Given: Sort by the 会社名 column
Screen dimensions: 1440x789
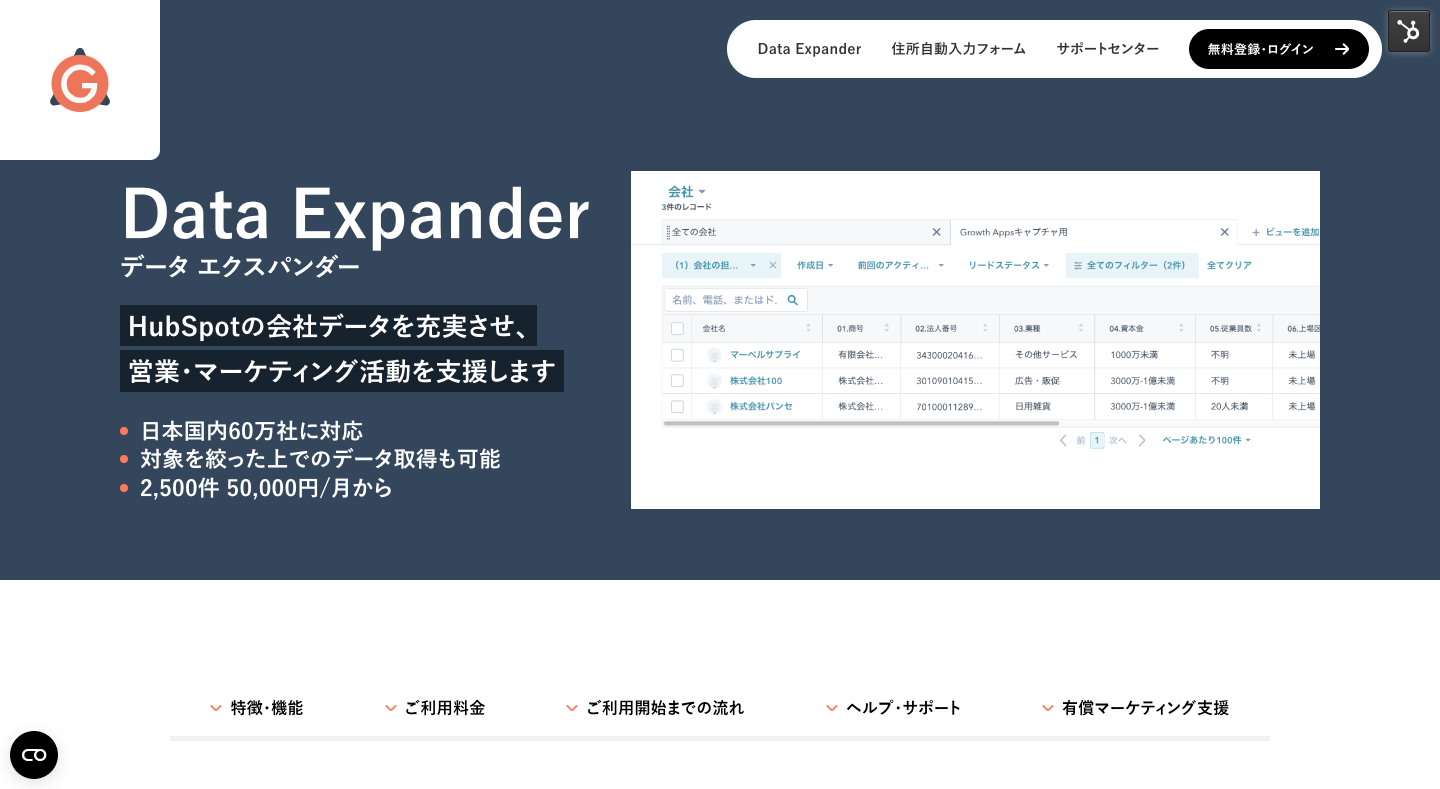Looking at the screenshot, I should pyautogui.click(x=808, y=328).
